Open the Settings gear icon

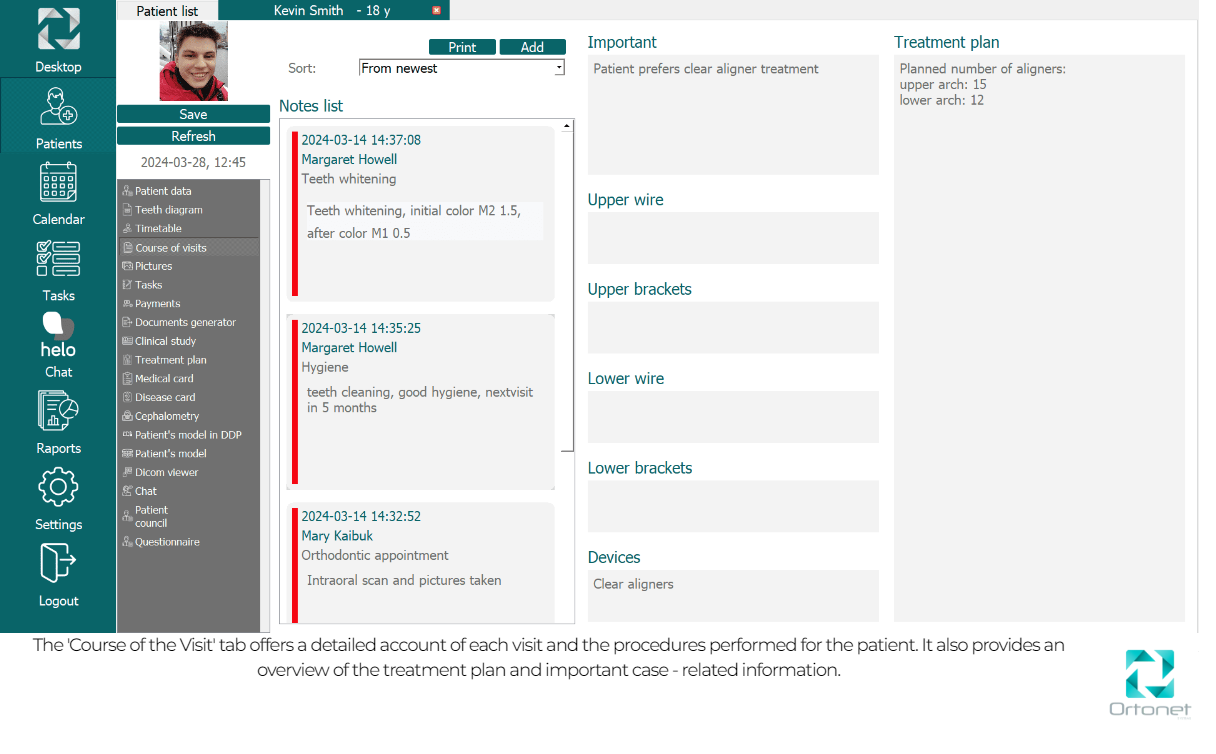[x=58, y=487]
